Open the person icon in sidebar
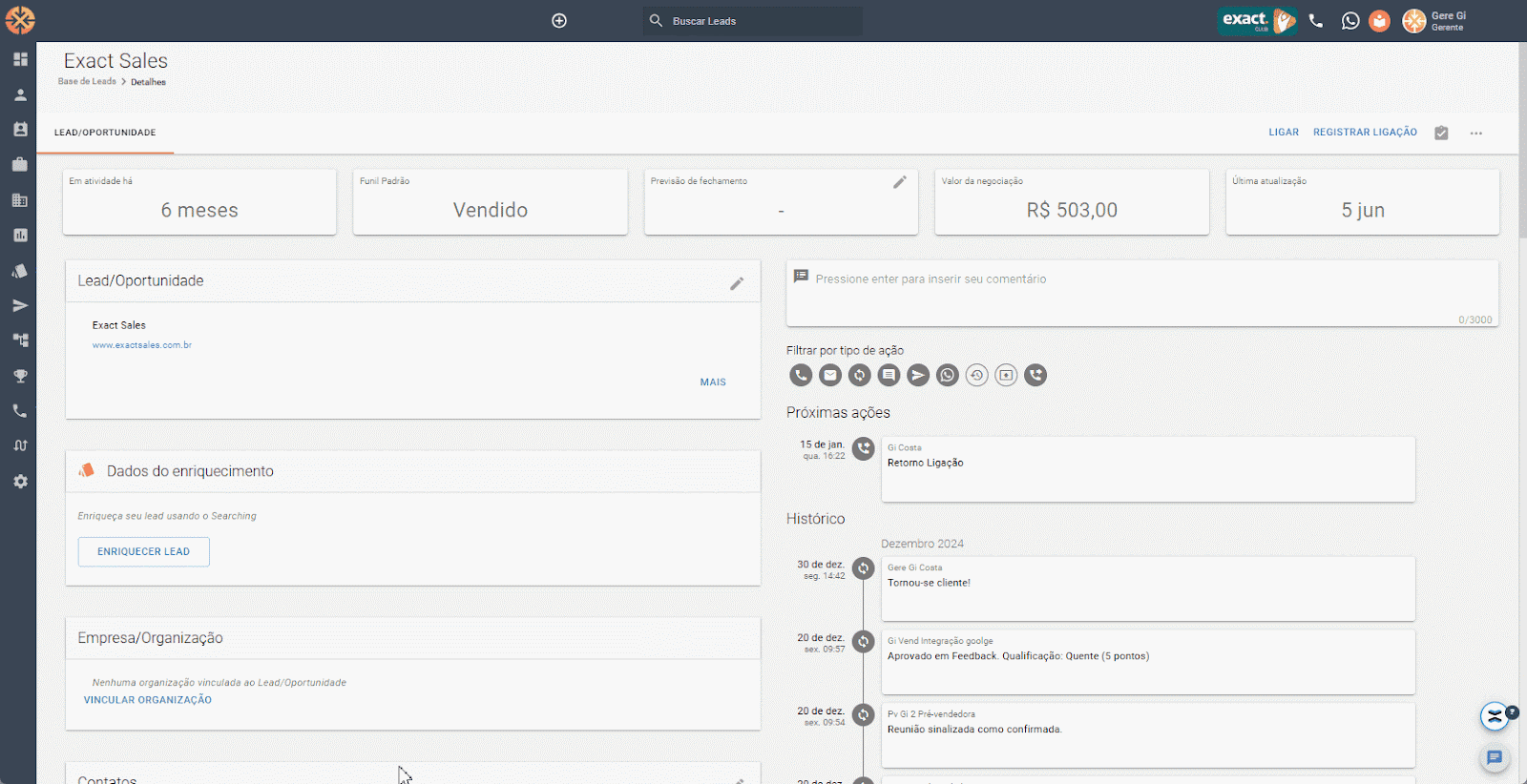The width and height of the screenshot is (1527, 784). click(20, 94)
